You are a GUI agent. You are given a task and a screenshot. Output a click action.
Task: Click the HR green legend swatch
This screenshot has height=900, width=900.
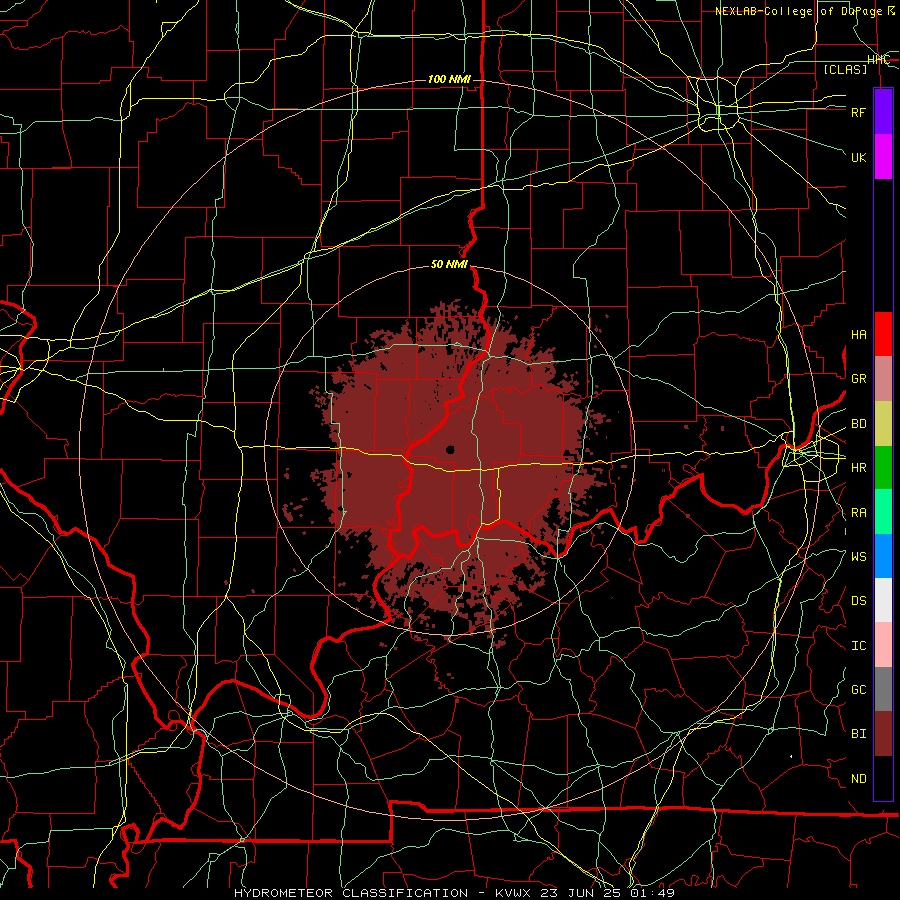(x=883, y=468)
